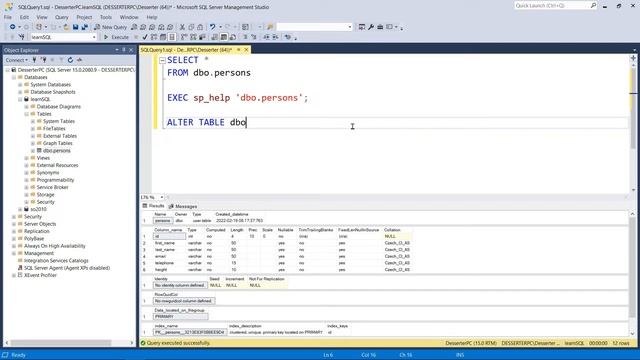The height and width of the screenshot is (360, 640).
Task: Click the Paste clipboard icon
Action: coord(200,27)
